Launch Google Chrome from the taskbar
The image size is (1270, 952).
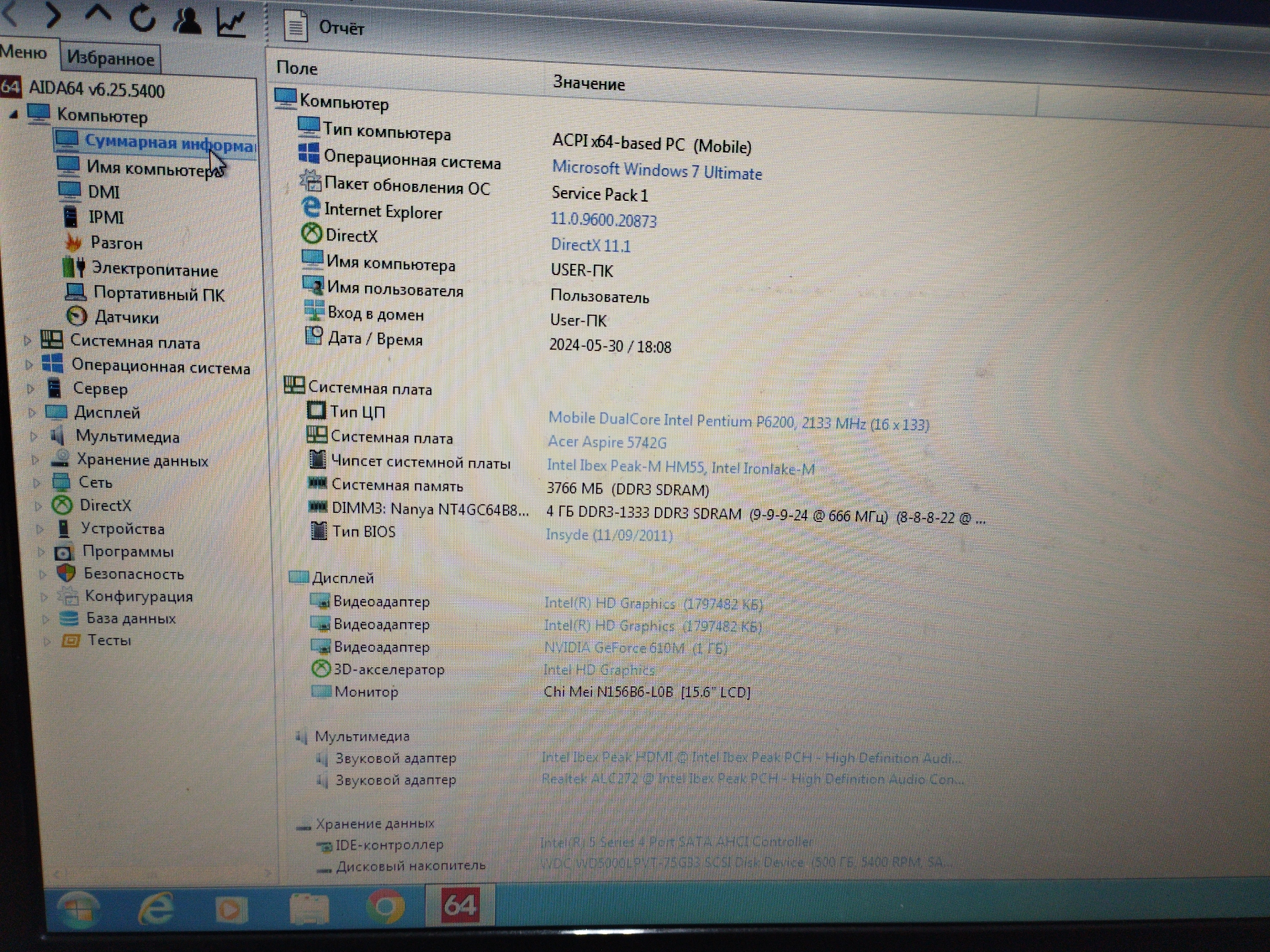[386, 908]
